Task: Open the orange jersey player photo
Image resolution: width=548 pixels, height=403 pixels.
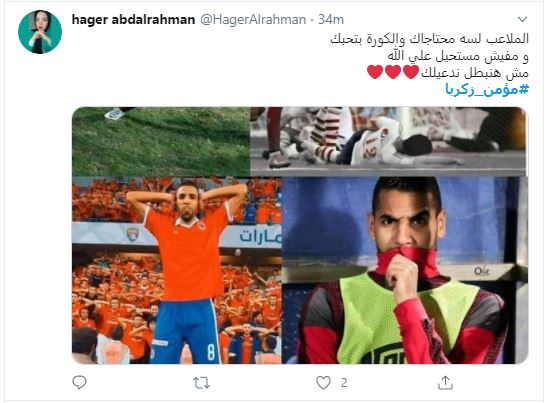Action: pyautogui.click(x=176, y=270)
